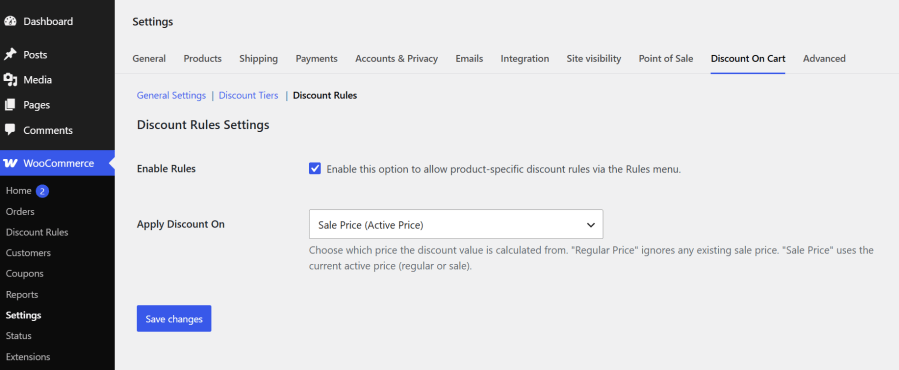The width and height of the screenshot is (899, 370).
Task: Click the Comments speech bubble icon
Action: point(10,130)
